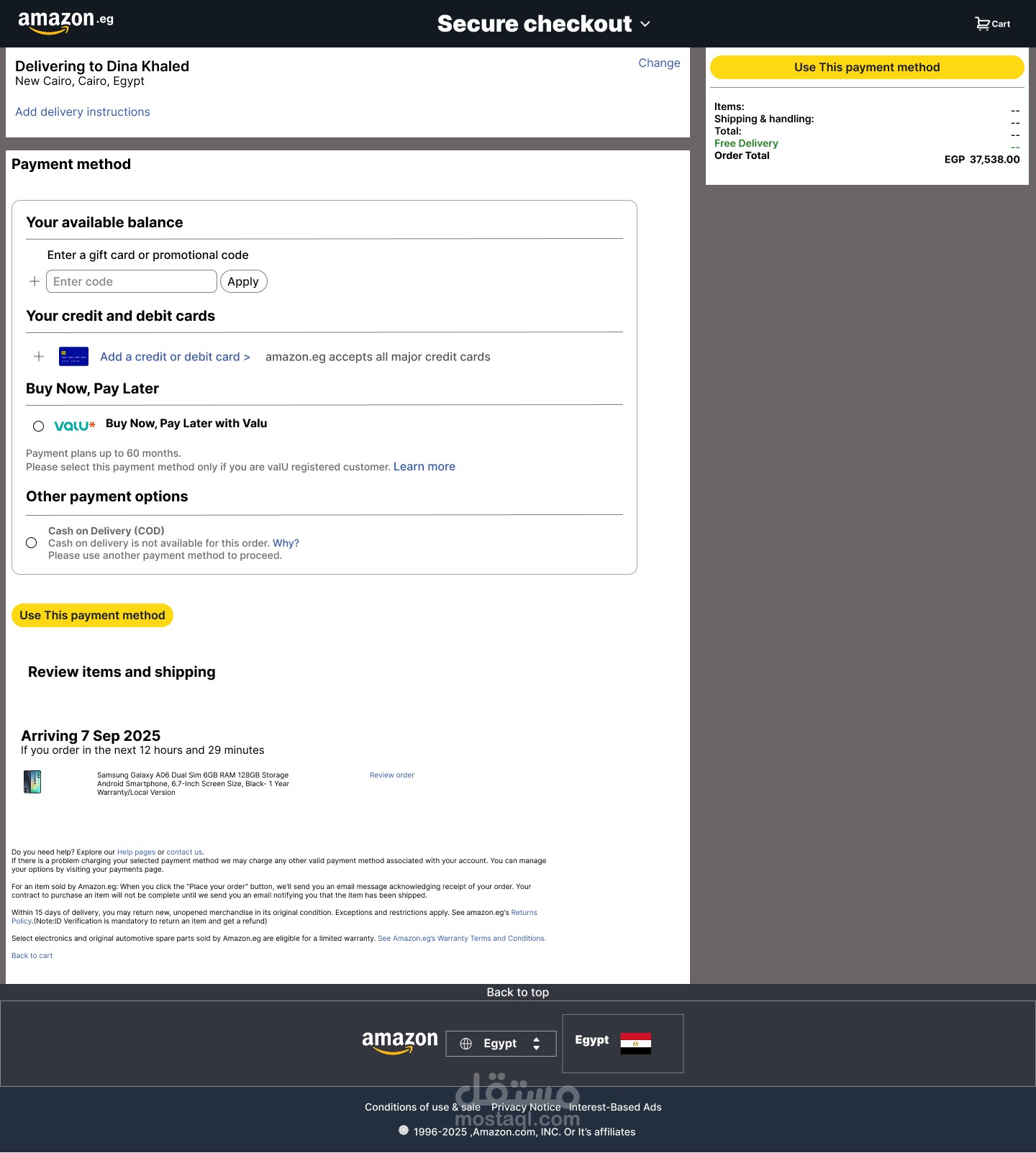The width and height of the screenshot is (1036, 1153).
Task: Click the Arriving 7 Sep 2025 heading
Action: pos(91,736)
